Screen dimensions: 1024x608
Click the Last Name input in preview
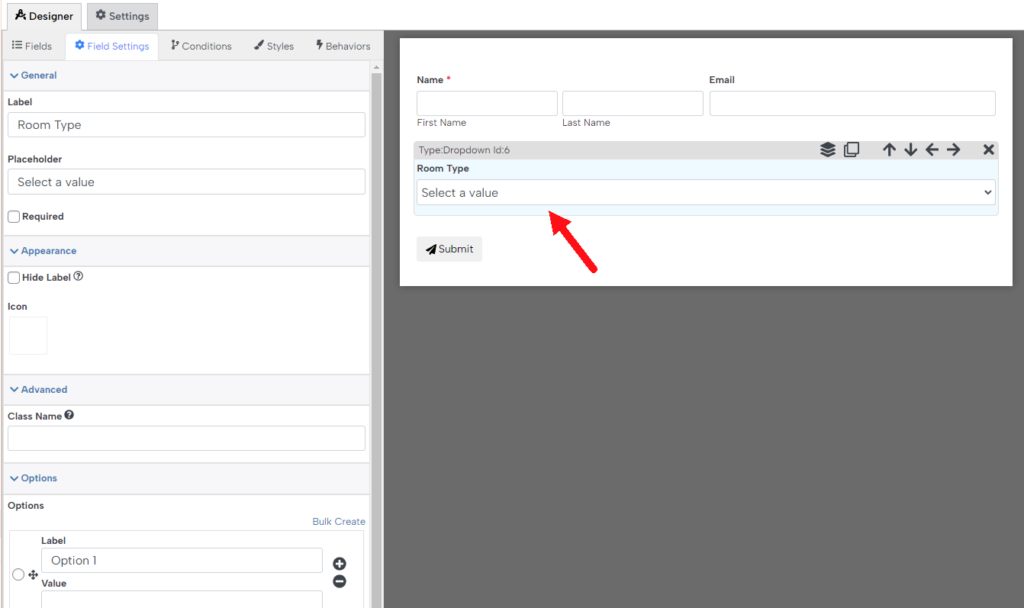pyautogui.click(x=633, y=103)
